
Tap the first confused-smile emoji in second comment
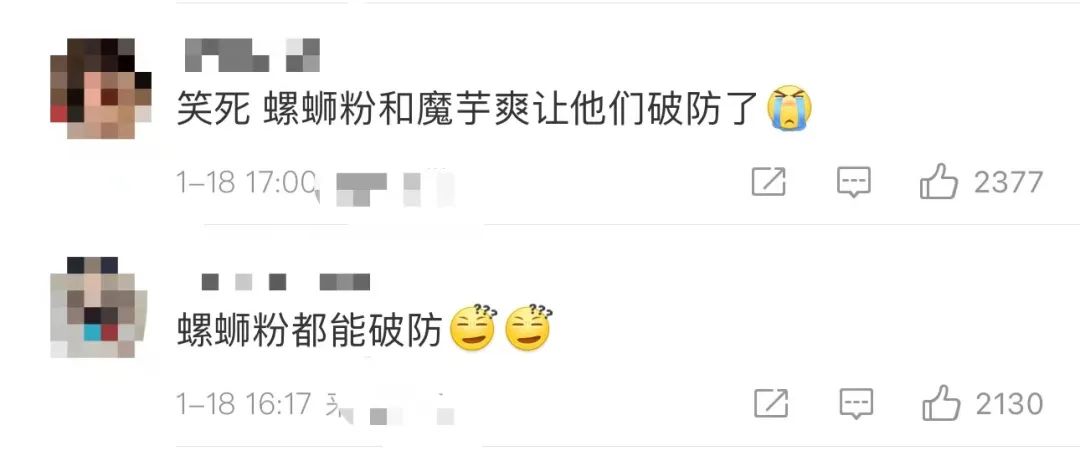point(472,329)
